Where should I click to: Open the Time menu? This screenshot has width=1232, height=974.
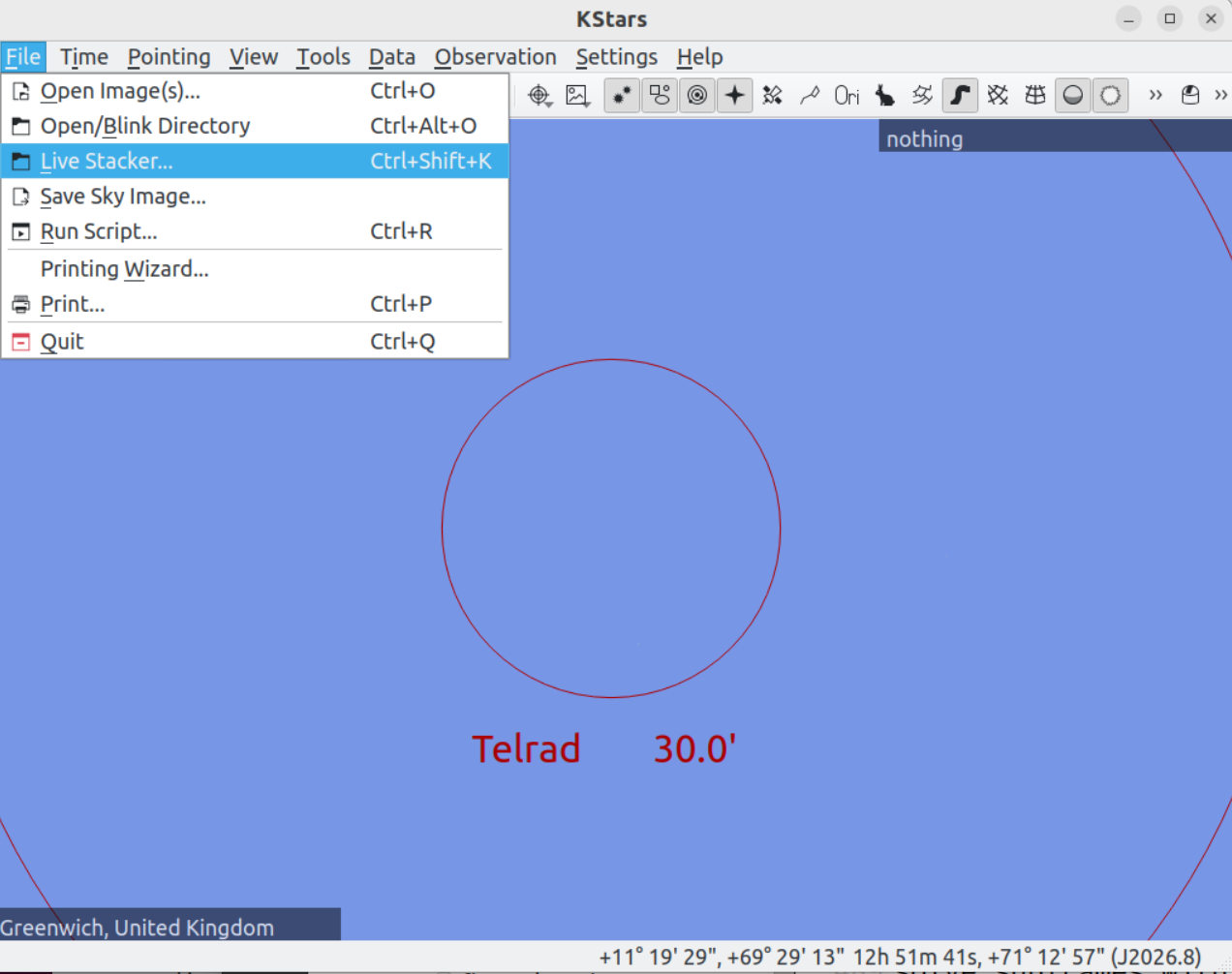(x=84, y=57)
